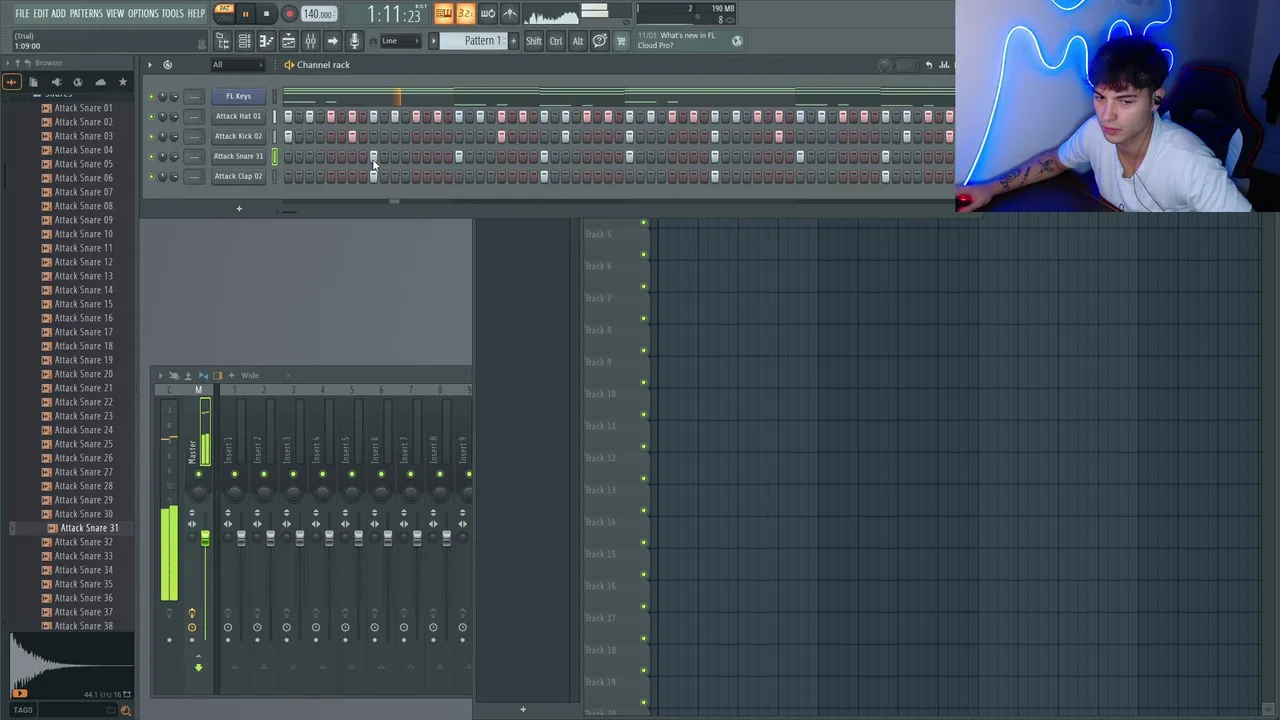Screen dimensions: 1280x720
Task: Toggle the 3-2 countdown before recording icon
Action: click(465, 14)
